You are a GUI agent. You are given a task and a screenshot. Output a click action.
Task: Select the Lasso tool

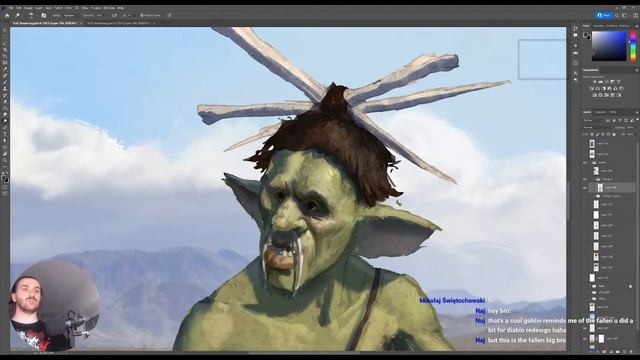coord(5,43)
